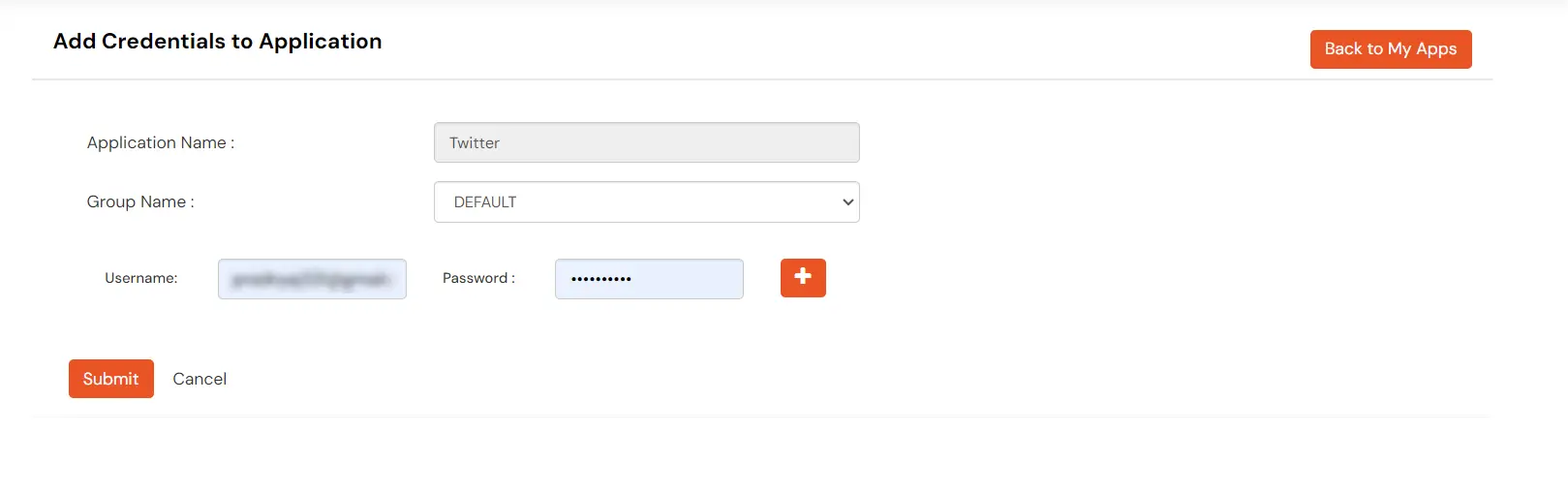The height and width of the screenshot is (495, 1568).
Task: Click the Username label text
Action: click(x=141, y=278)
